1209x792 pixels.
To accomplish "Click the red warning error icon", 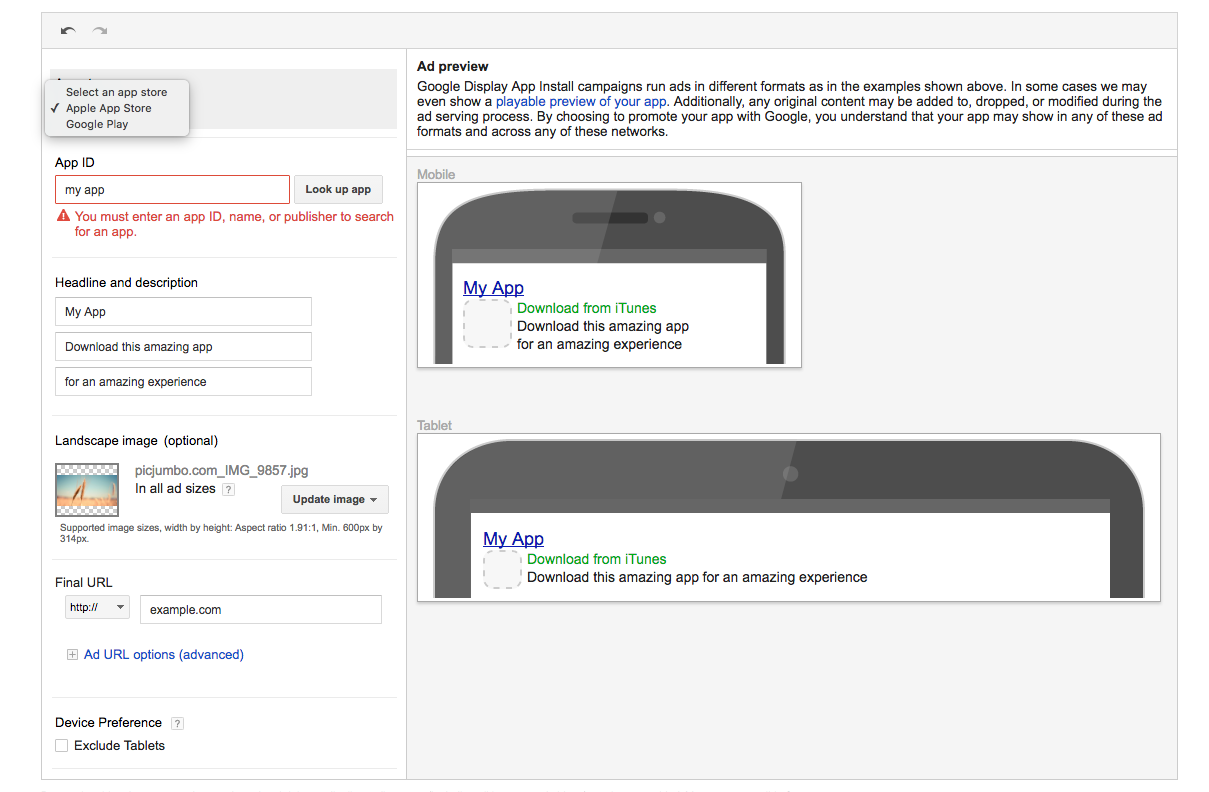I will pos(63,216).
